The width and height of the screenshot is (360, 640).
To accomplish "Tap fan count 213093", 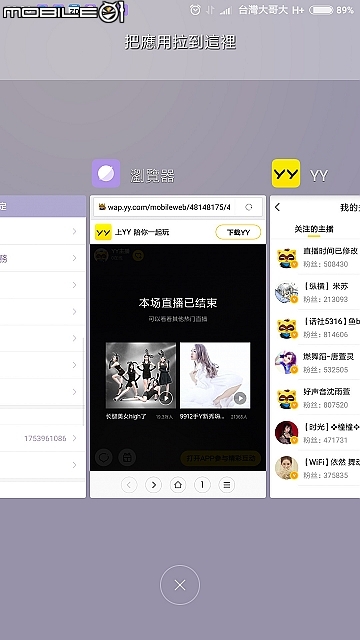I will 325,299.
